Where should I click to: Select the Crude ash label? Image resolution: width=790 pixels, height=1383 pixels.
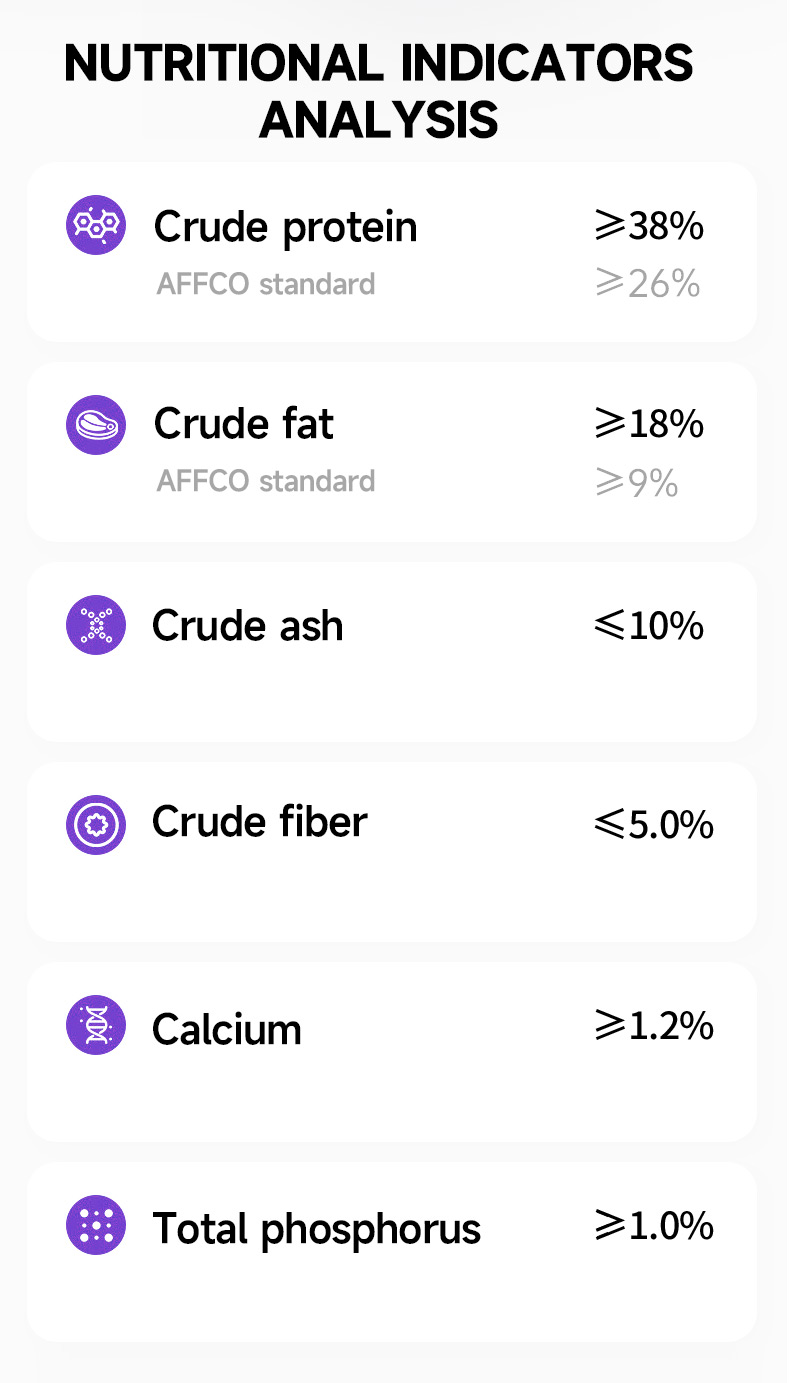(x=248, y=626)
